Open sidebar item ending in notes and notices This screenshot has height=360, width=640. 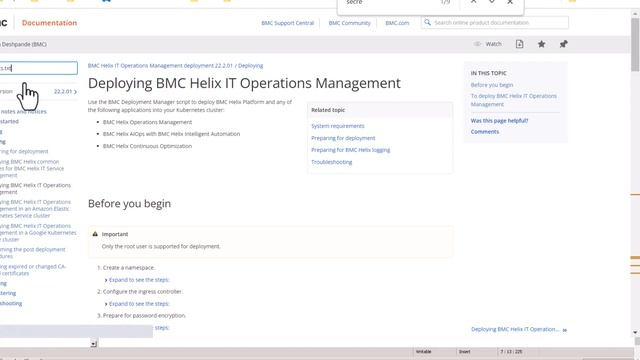click(x=23, y=111)
